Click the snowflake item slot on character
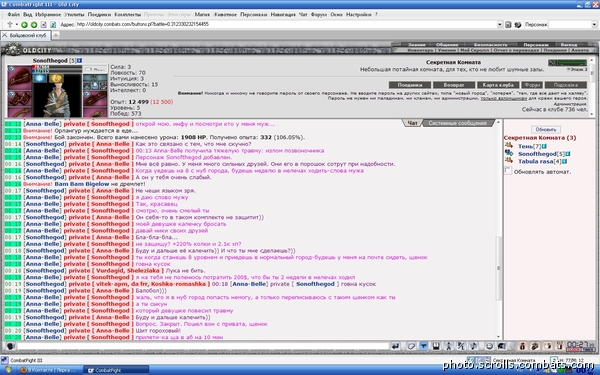The height and width of the screenshot is (375, 600). pos(40,78)
